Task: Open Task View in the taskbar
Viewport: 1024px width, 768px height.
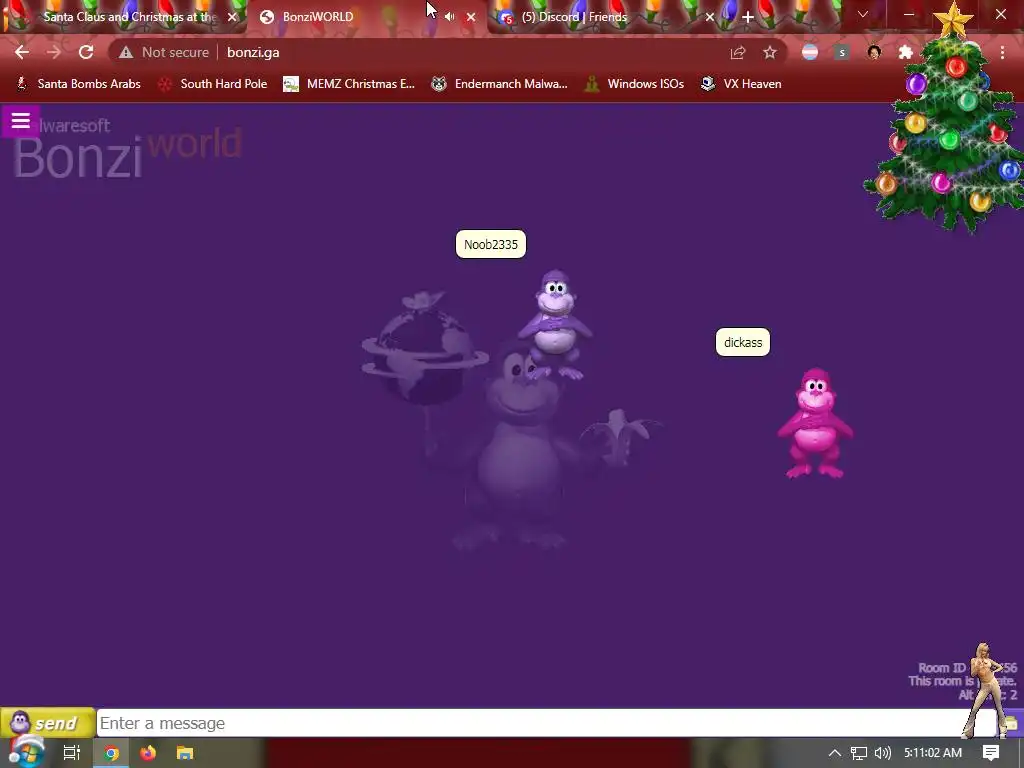Action: point(71,753)
